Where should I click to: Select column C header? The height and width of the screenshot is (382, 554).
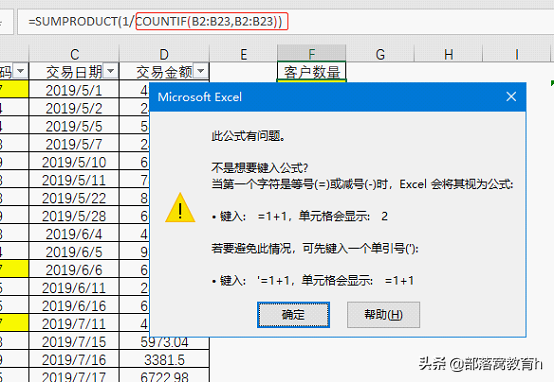[74, 54]
